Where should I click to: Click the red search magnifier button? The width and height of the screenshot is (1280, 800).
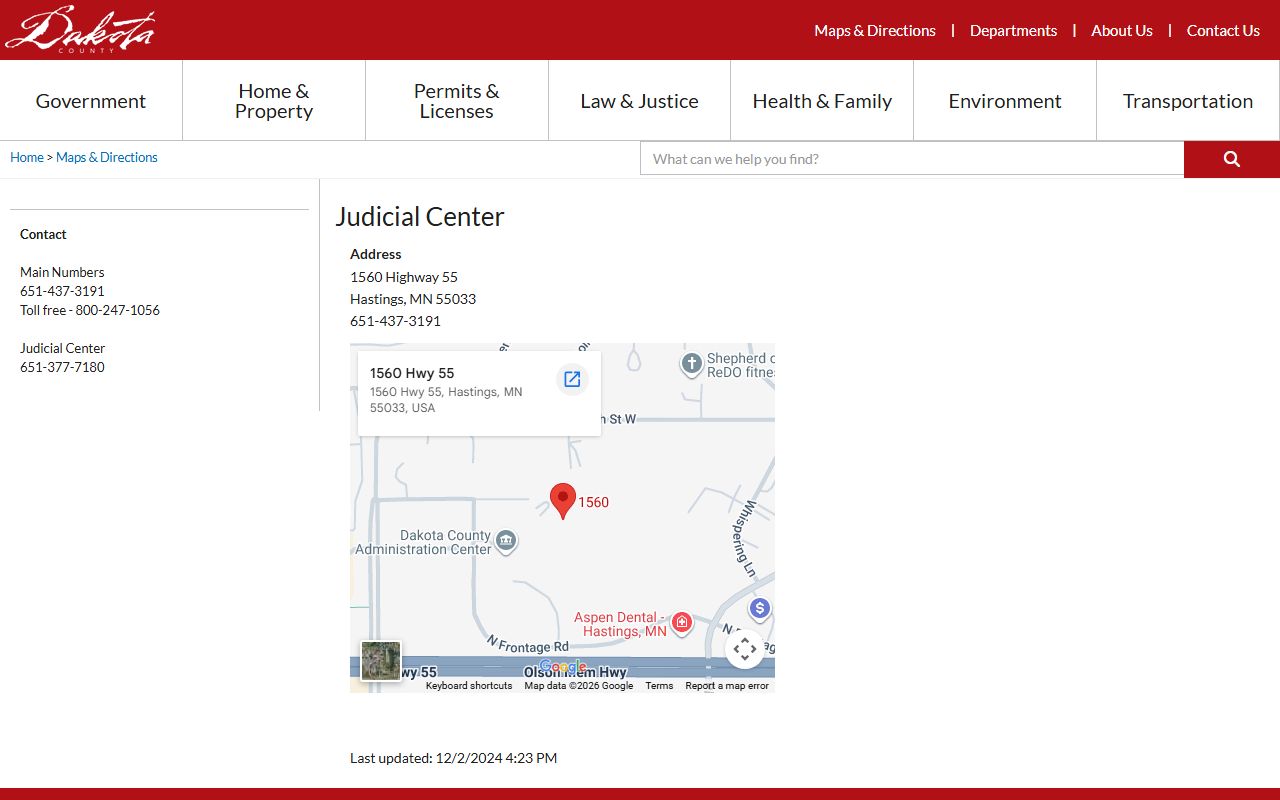point(1232,159)
